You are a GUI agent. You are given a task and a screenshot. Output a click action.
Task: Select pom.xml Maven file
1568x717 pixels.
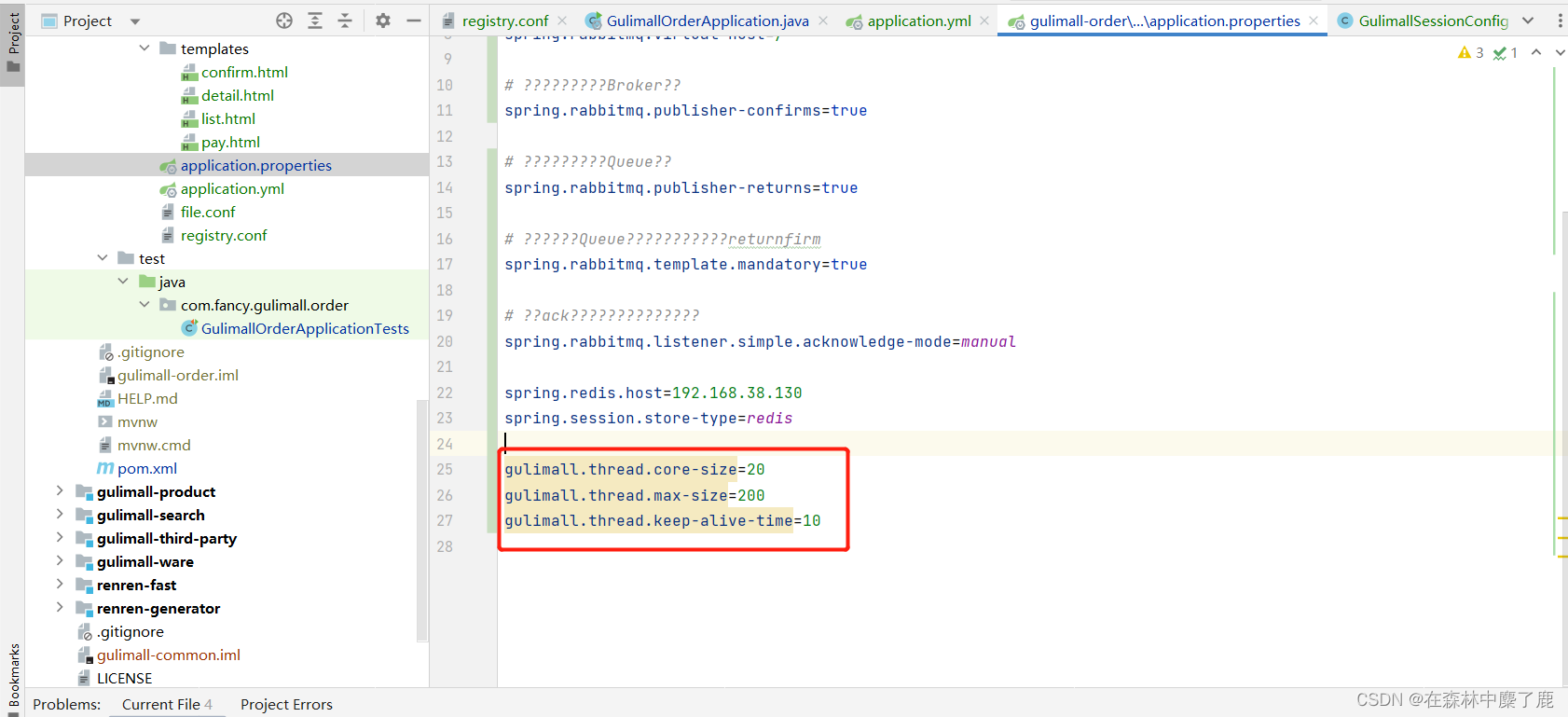[x=147, y=468]
